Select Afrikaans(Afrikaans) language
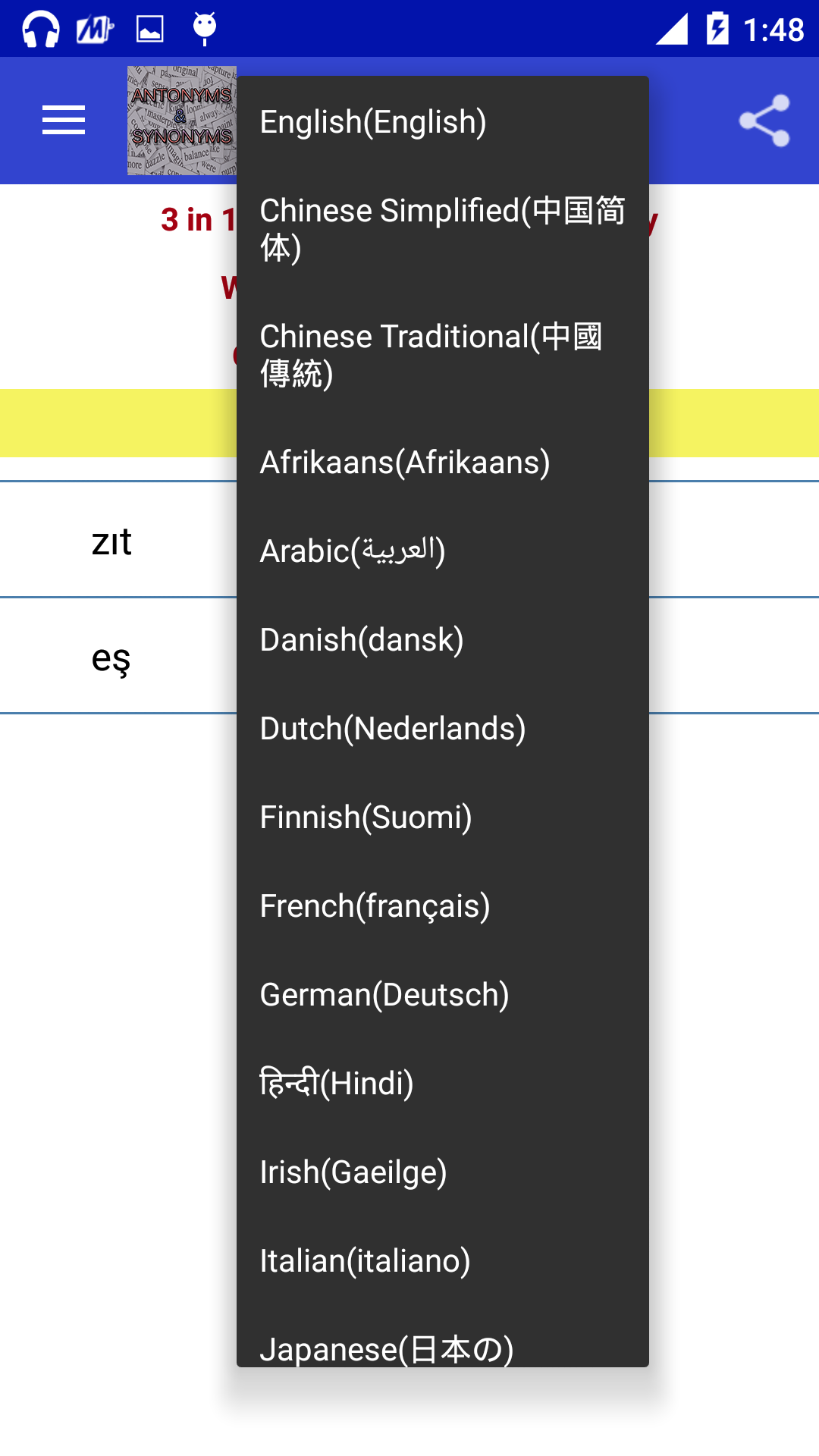The image size is (819, 1456). coord(443,462)
